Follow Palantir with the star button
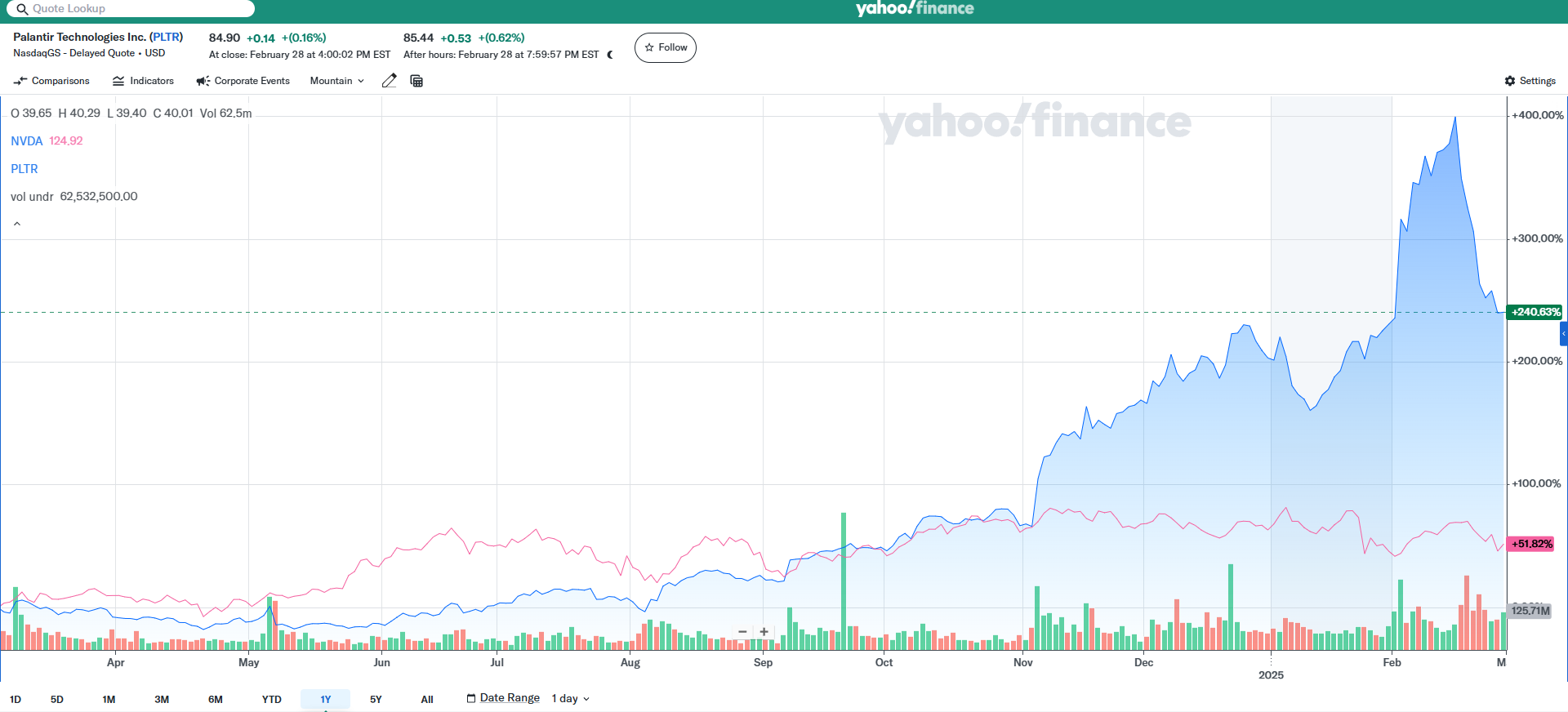Image resolution: width=1568 pixels, height=712 pixels. [666, 47]
